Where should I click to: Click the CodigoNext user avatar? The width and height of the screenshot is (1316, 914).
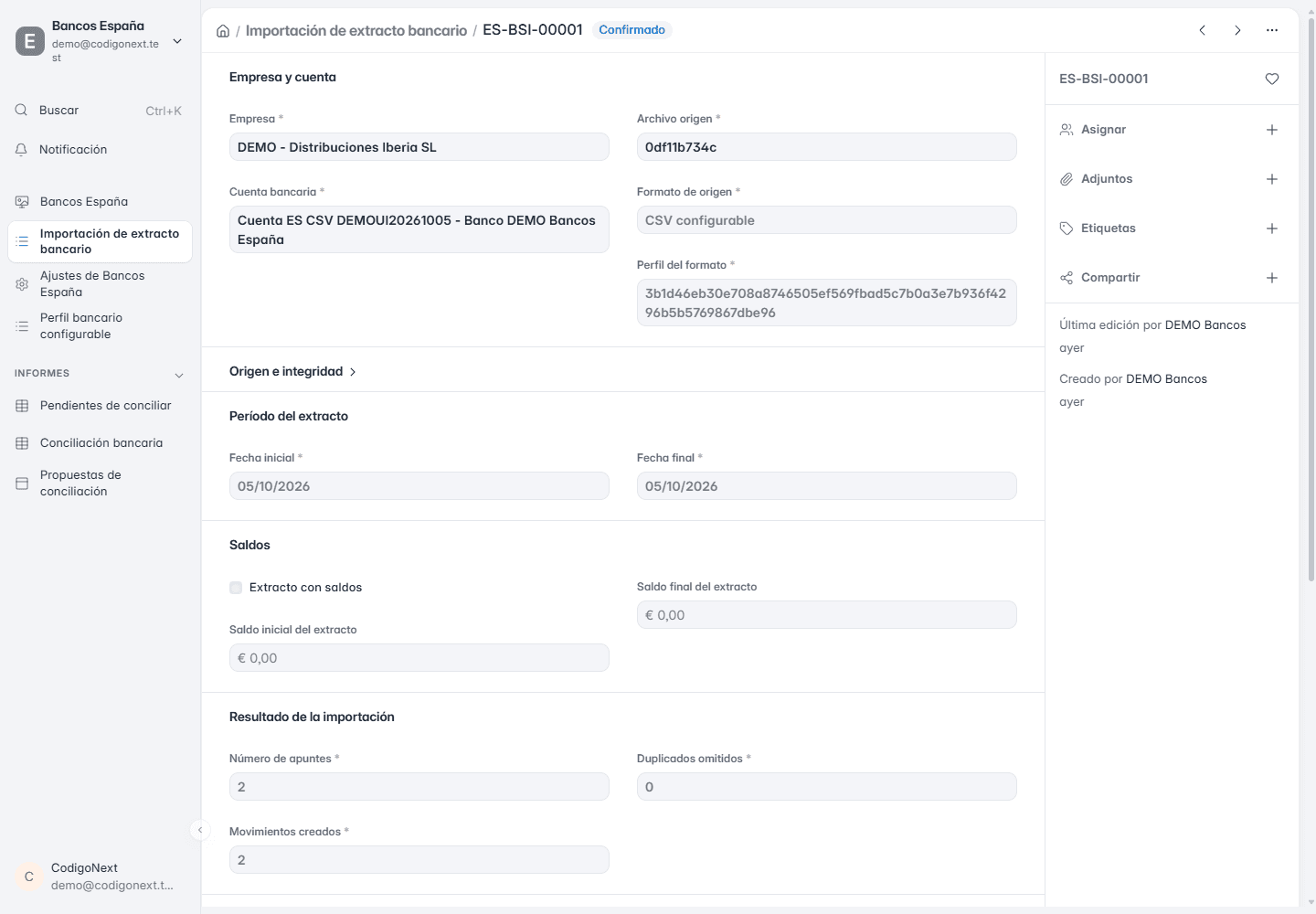pyautogui.click(x=29, y=877)
